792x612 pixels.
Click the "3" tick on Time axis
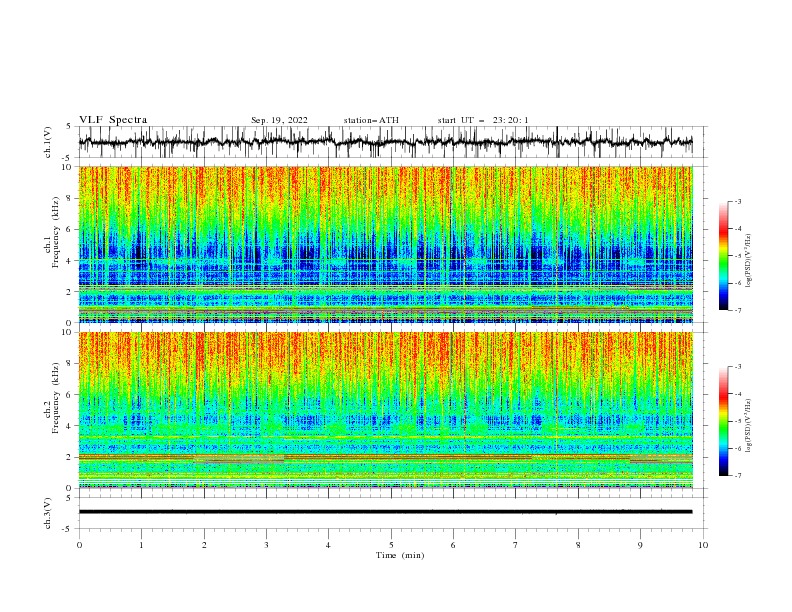click(x=266, y=545)
